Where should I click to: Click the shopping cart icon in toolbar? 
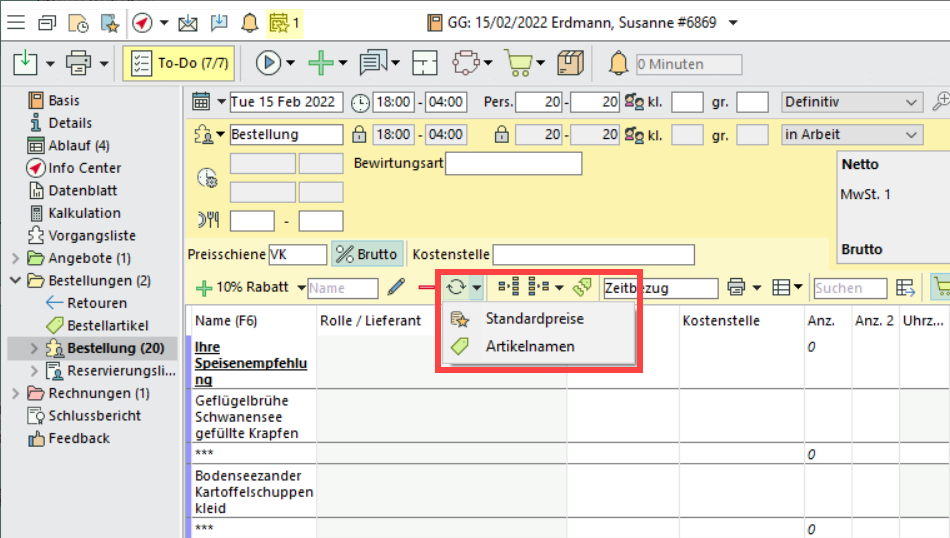tap(517, 64)
